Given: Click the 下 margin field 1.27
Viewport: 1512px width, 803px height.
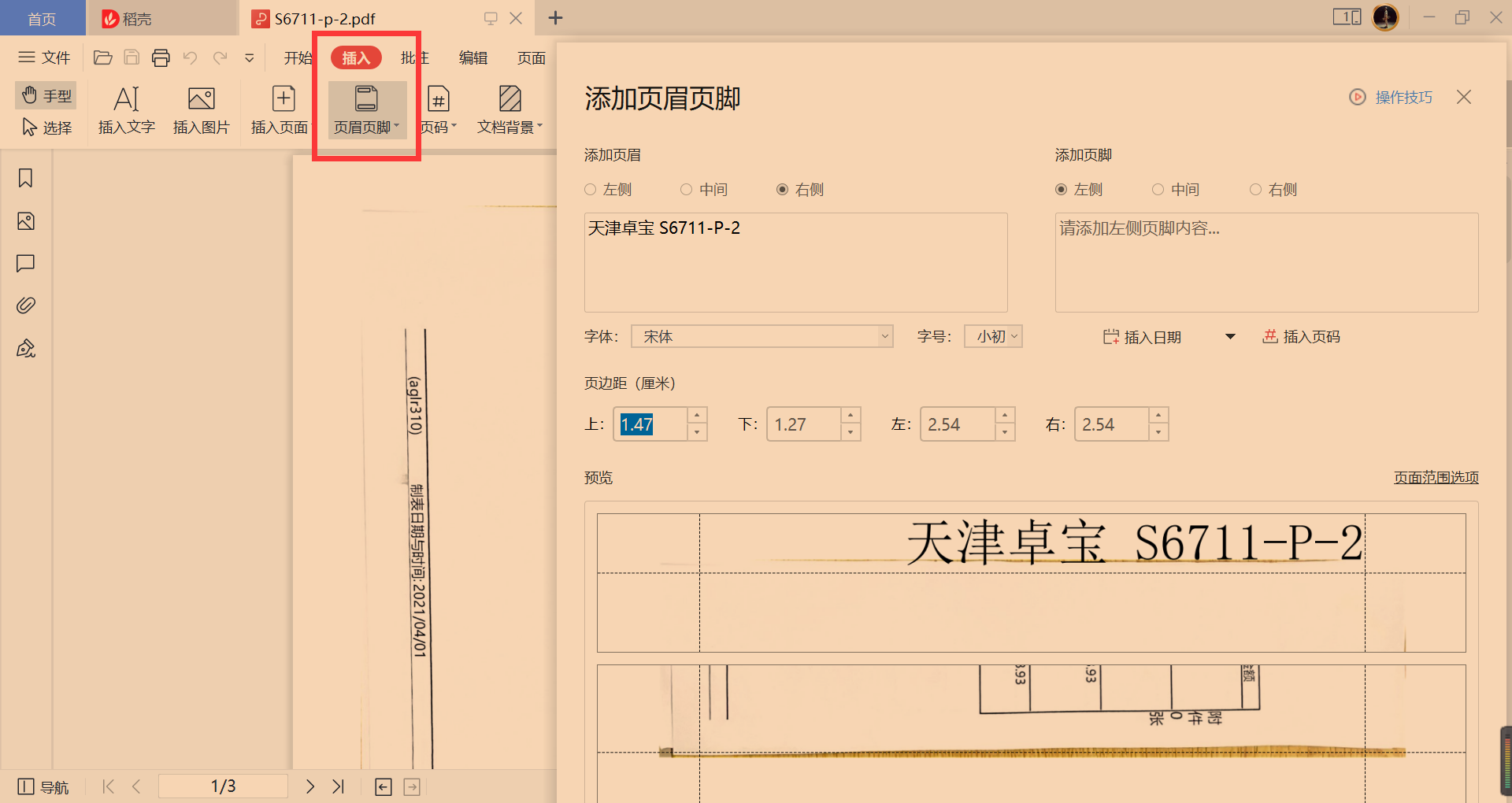Looking at the screenshot, I should (x=803, y=424).
